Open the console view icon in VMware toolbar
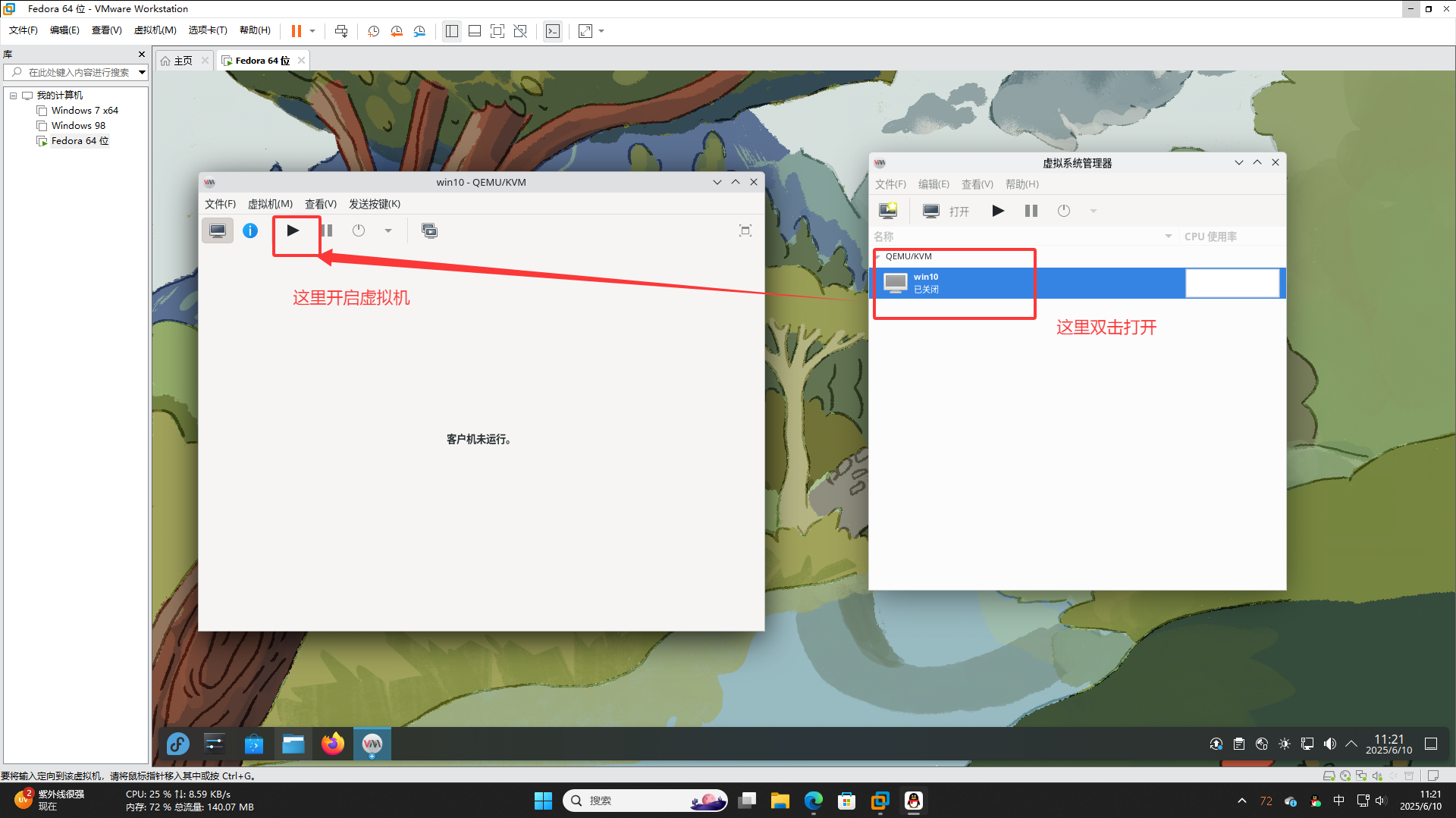Image resolution: width=1456 pixels, height=818 pixels. click(x=553, y=31)
